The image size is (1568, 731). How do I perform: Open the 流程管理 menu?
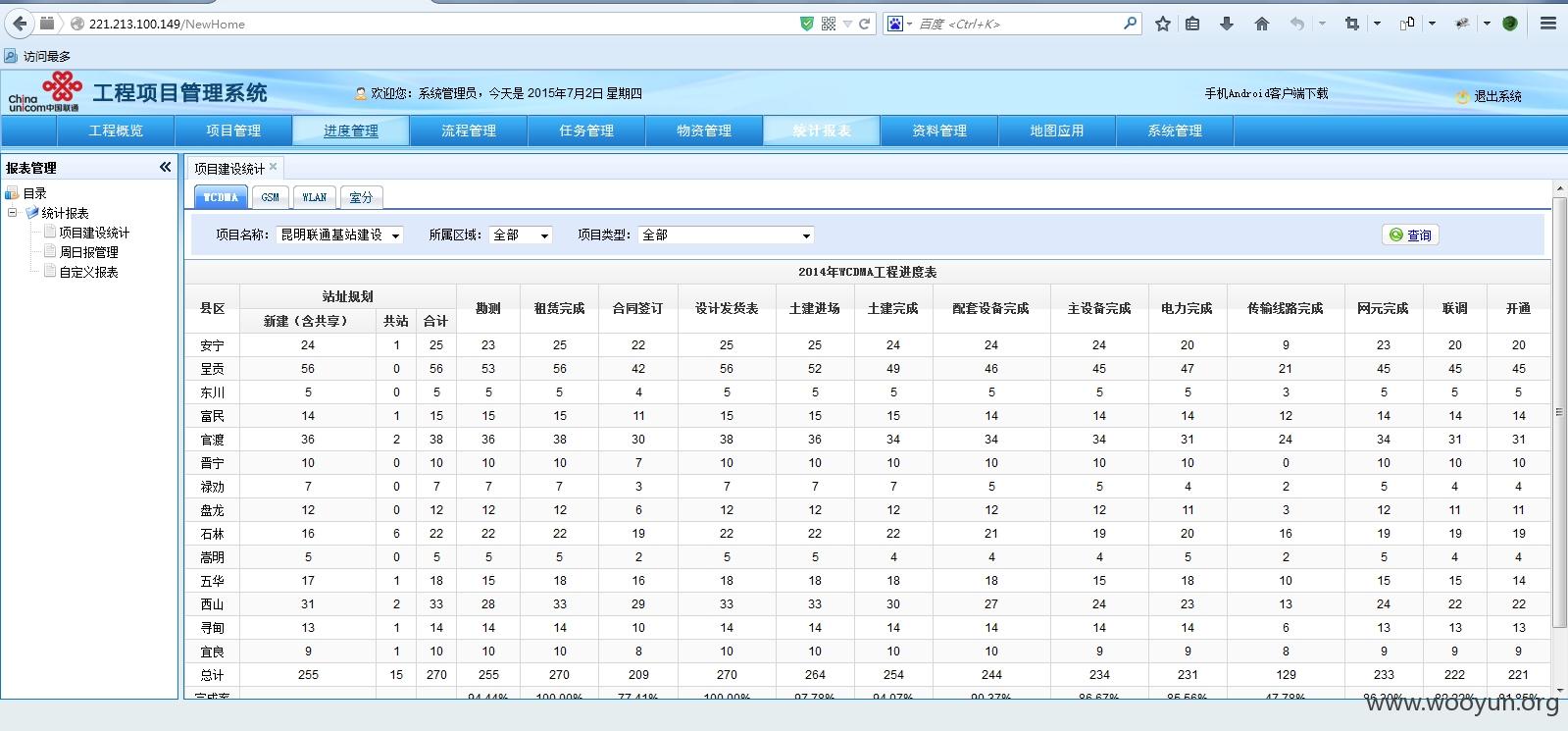point(469,131)
